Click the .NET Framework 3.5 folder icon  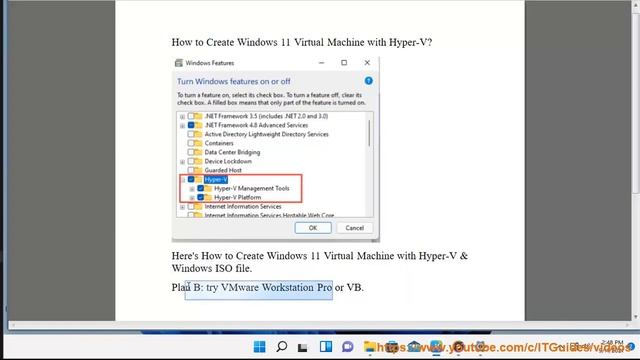[x=198, y=116]
